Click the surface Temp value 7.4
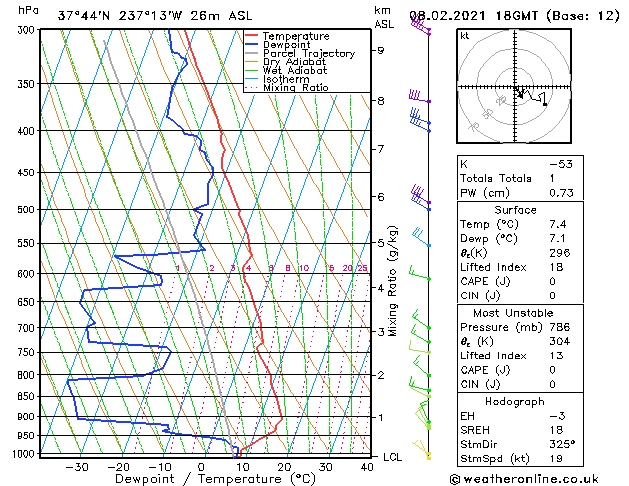 click(x=558, y=224)
